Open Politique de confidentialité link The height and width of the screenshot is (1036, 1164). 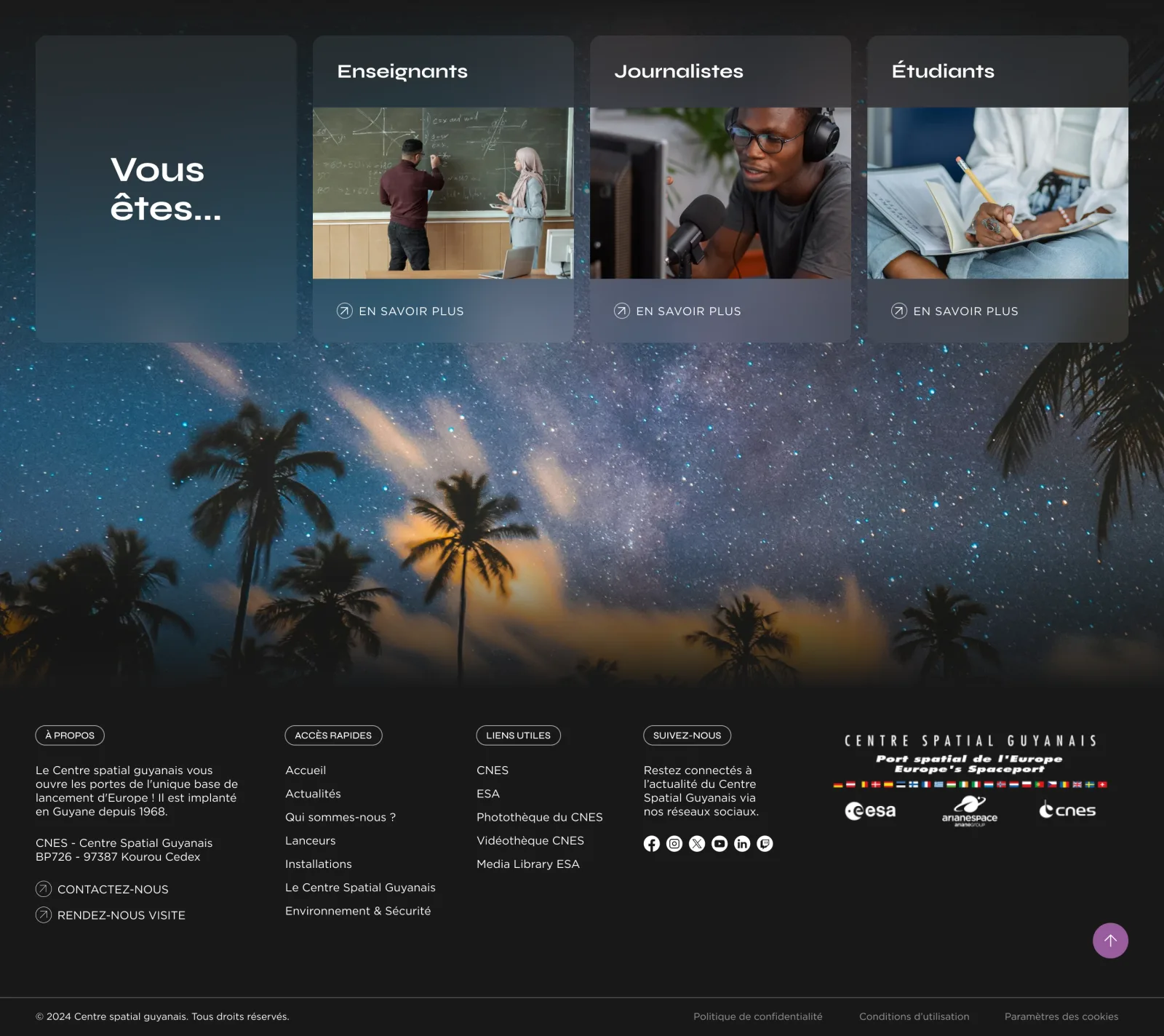coord(758,1016)
